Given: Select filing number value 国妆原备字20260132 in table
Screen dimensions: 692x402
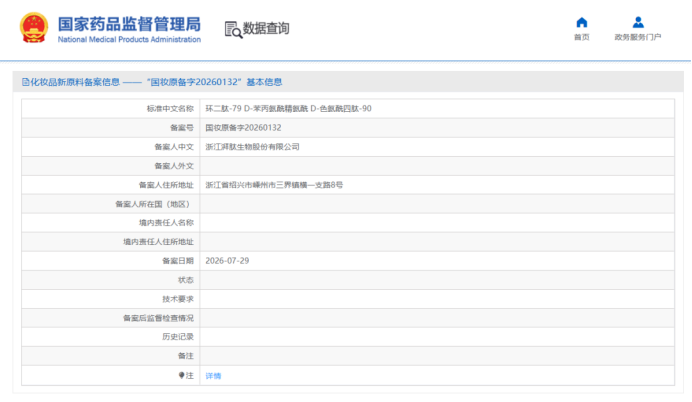Looking at the screenshot, I should coord(243,128).
